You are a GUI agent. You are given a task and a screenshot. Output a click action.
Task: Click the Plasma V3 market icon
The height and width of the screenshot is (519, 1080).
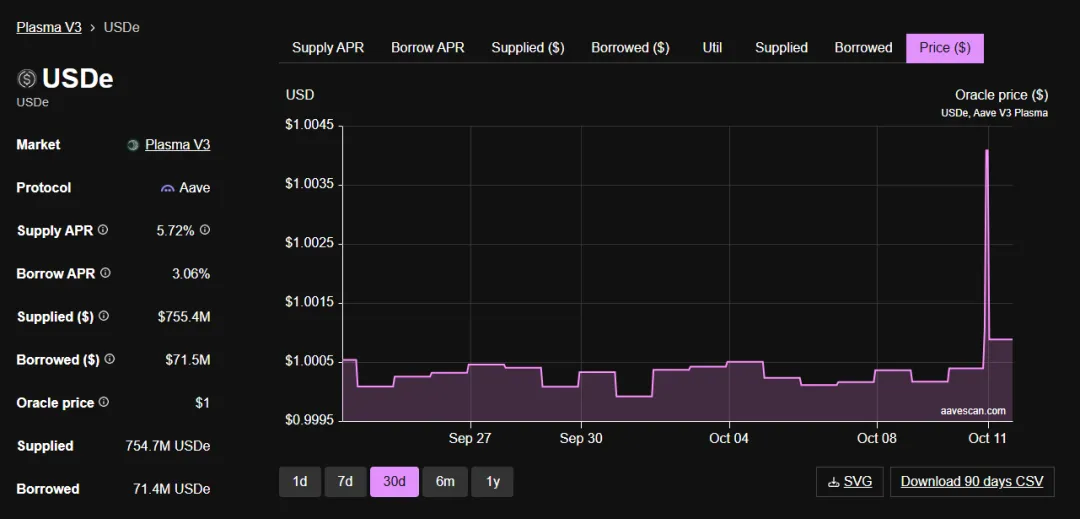click(133, 145)
